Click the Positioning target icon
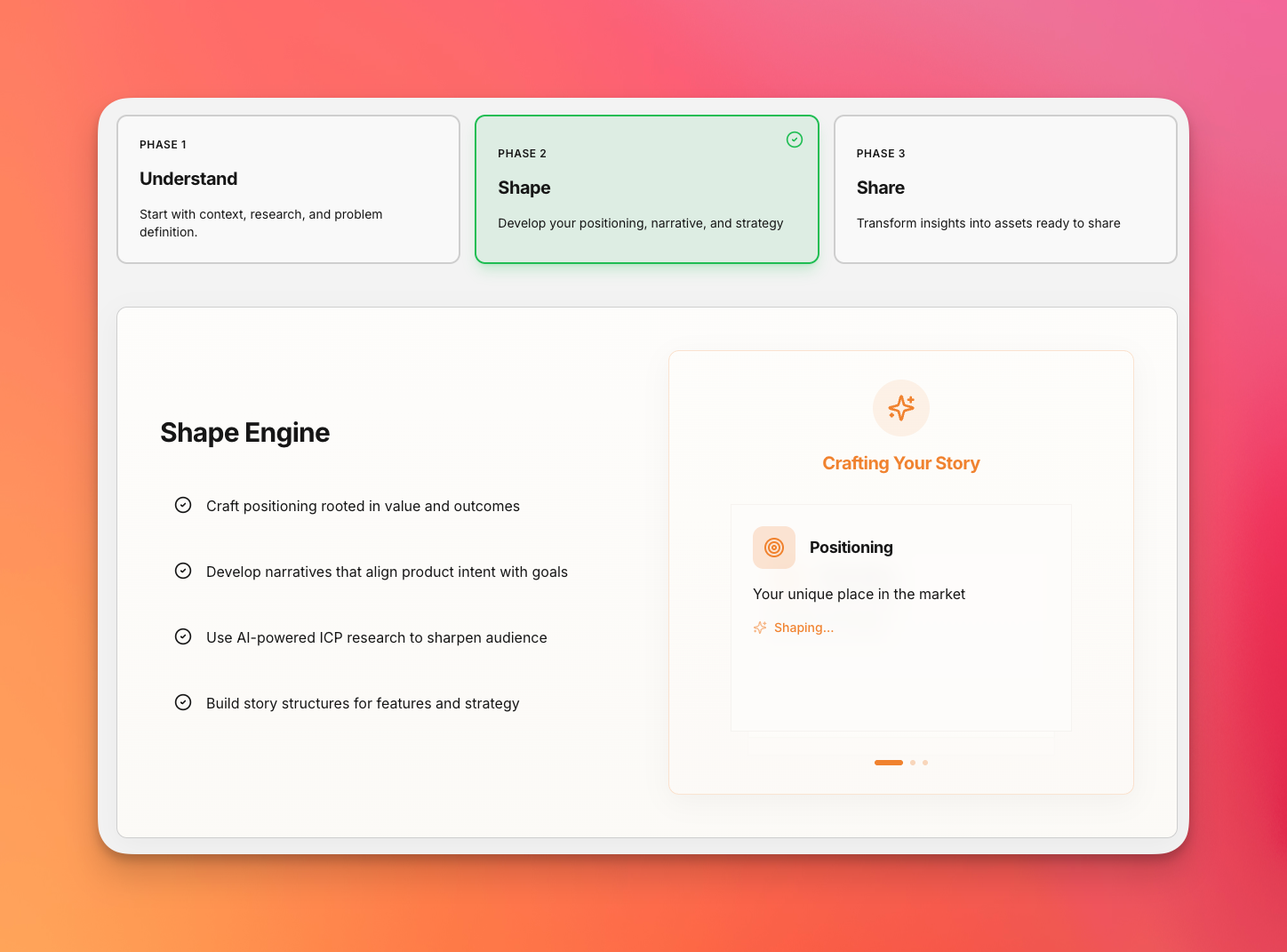Viewport: 1287px width, 952px height. tap(773, 548)
